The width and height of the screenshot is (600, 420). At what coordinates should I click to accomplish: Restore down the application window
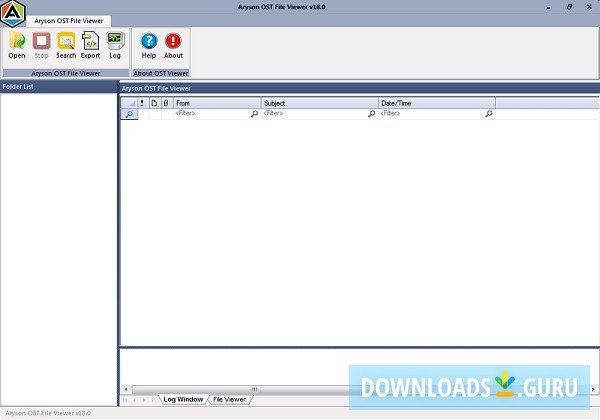[569, 7]
